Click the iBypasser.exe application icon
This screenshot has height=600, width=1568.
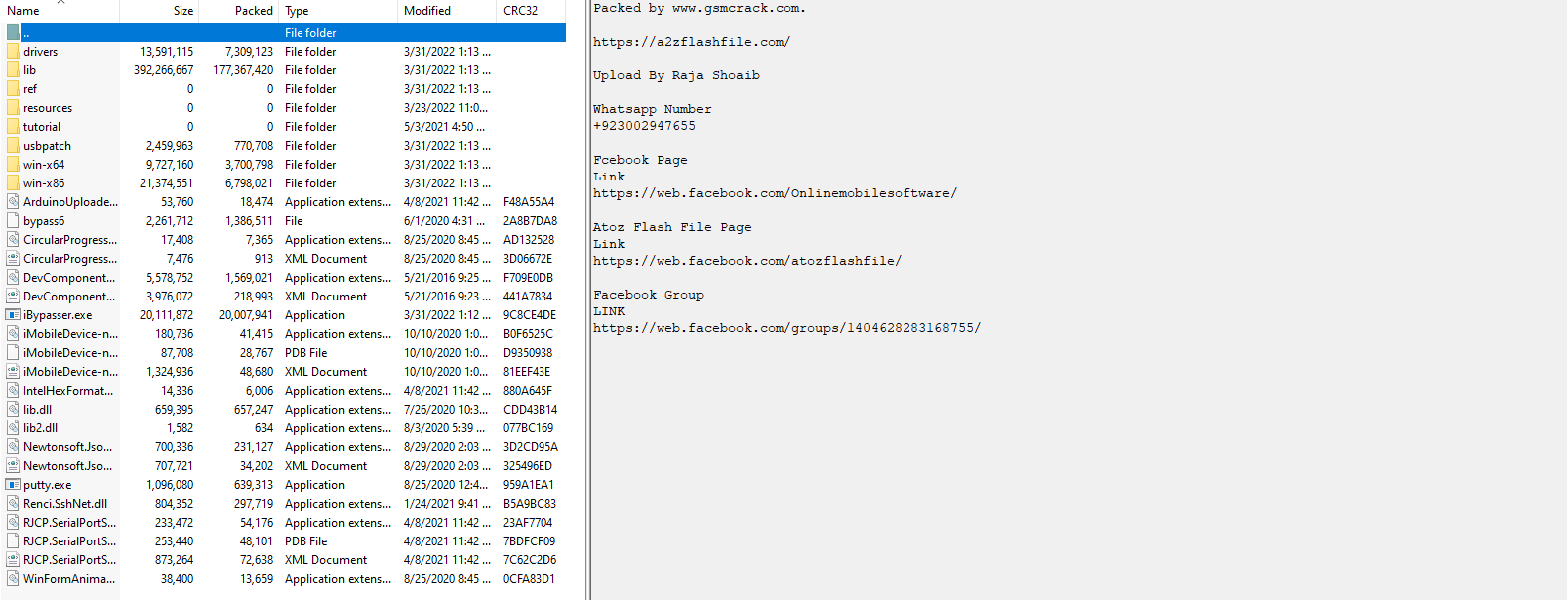13,315
